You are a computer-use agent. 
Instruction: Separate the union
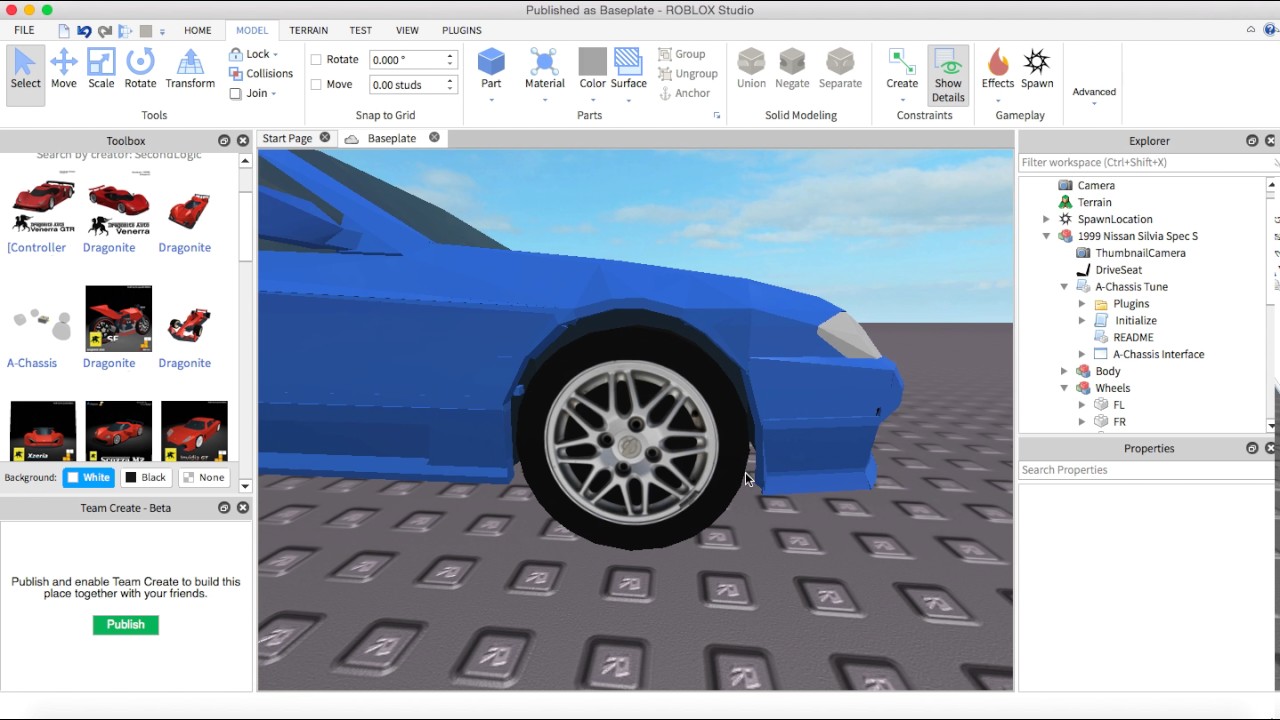(x=840, y=70)
